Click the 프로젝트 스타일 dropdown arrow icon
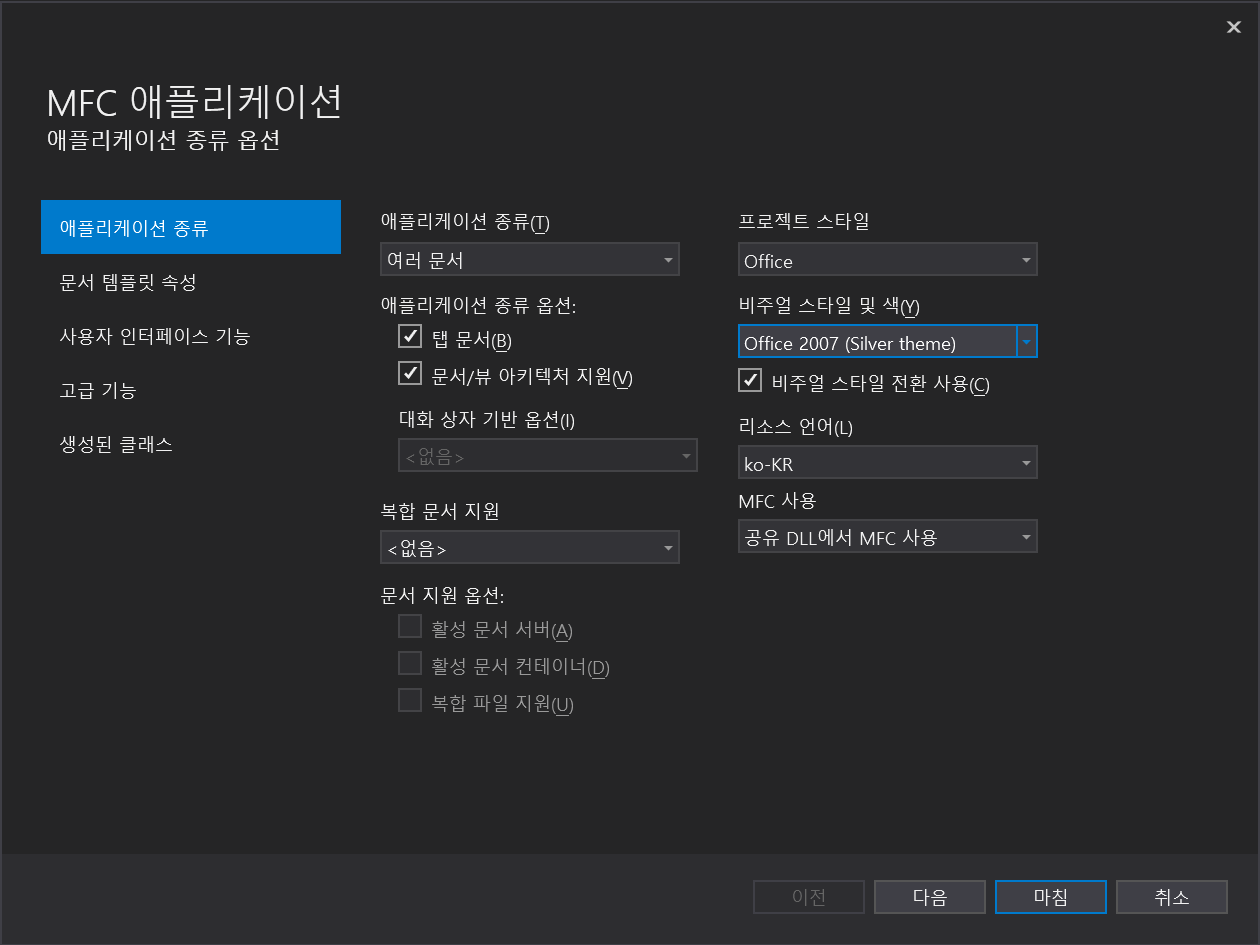Viewport: 1260px width, 945px height. click(1026, 259)
